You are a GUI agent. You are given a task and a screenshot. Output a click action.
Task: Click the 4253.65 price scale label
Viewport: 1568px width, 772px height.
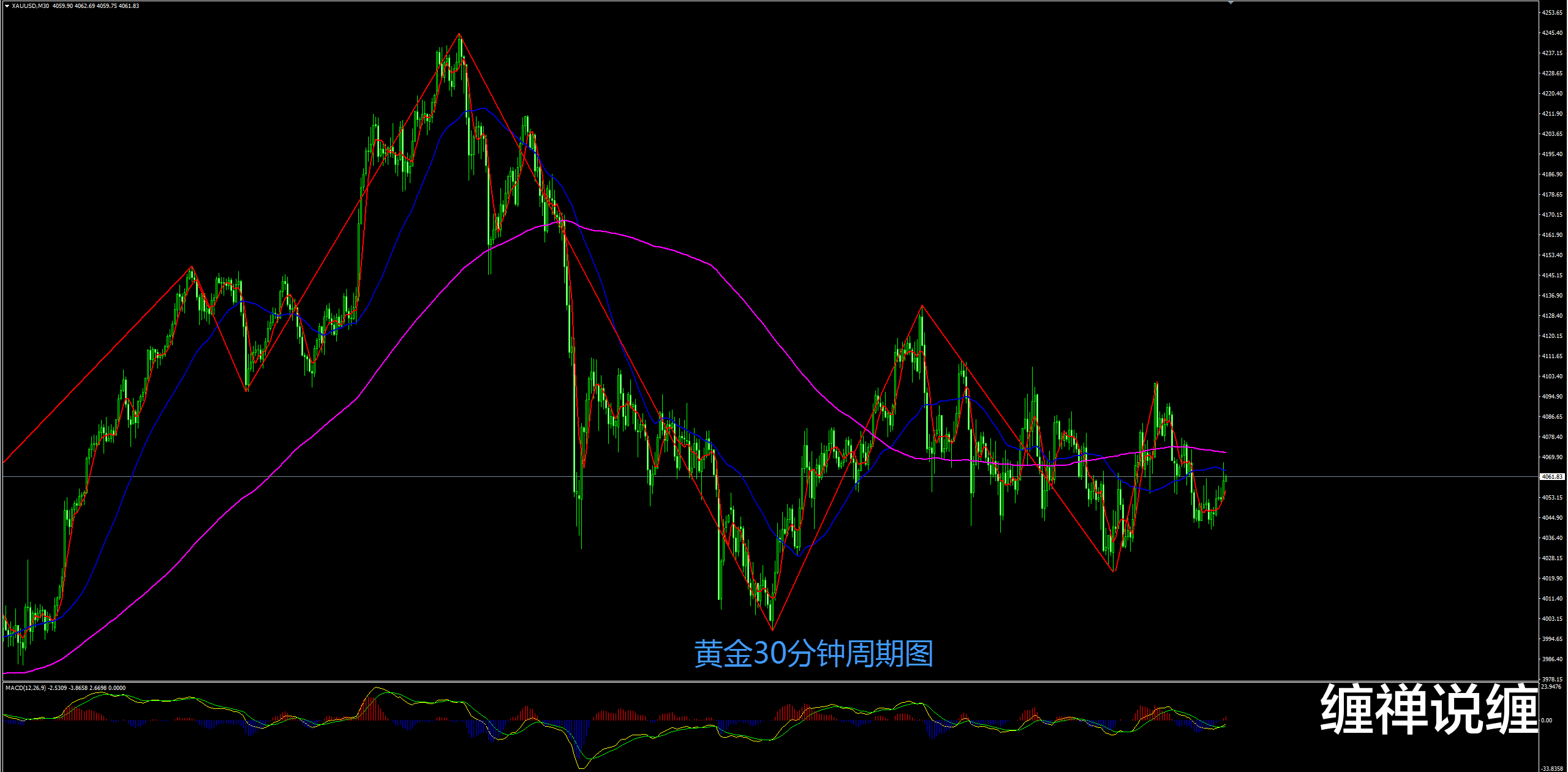[x=1552, y=13]
